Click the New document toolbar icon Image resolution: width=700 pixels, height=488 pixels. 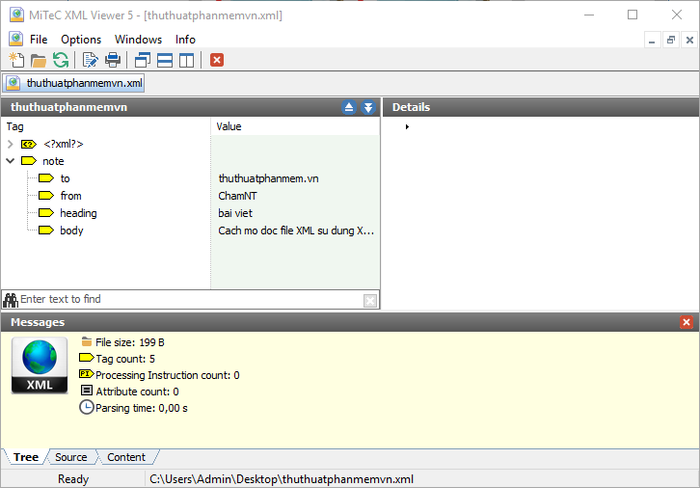[x=17, y=60]
